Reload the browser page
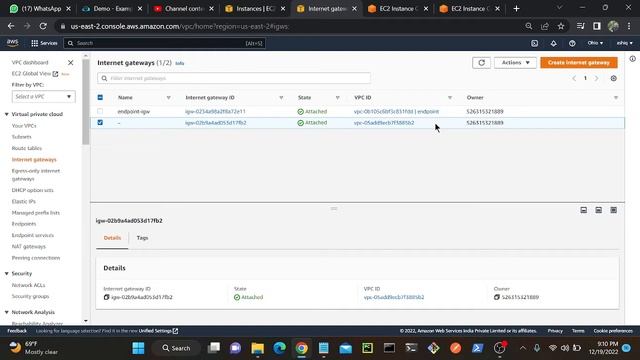 tap(43, 26)
